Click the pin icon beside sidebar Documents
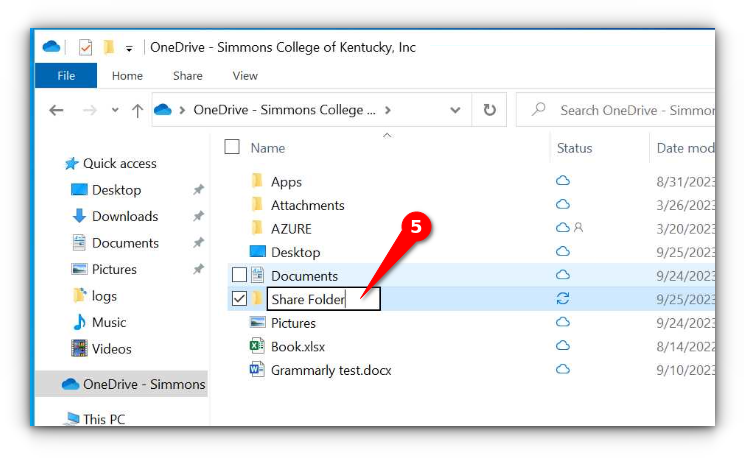 click(198, 243)
